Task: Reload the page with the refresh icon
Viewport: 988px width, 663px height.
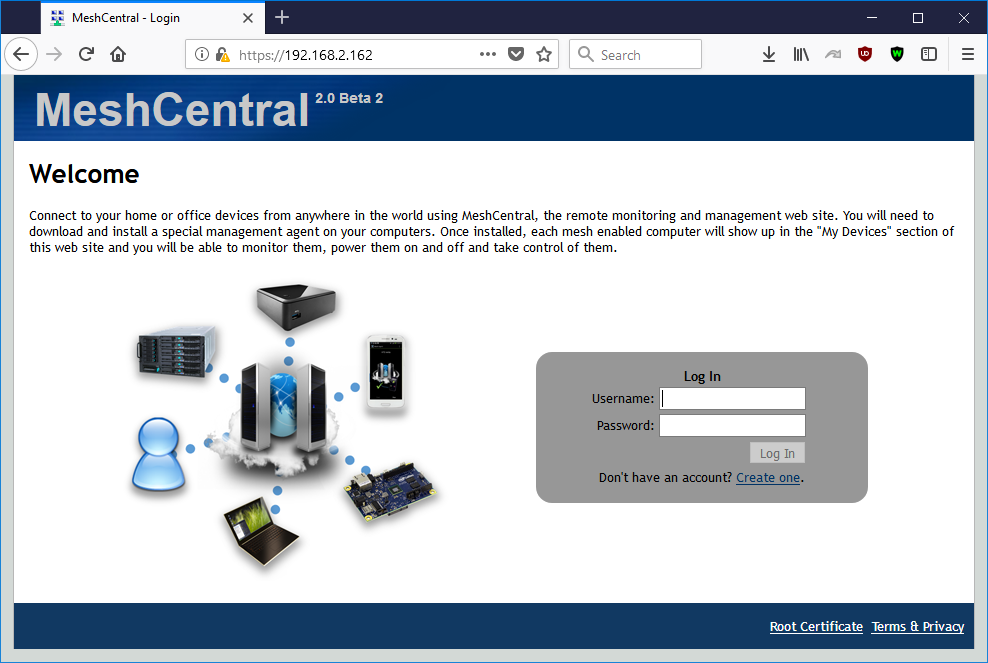Action: pos(86,54)
